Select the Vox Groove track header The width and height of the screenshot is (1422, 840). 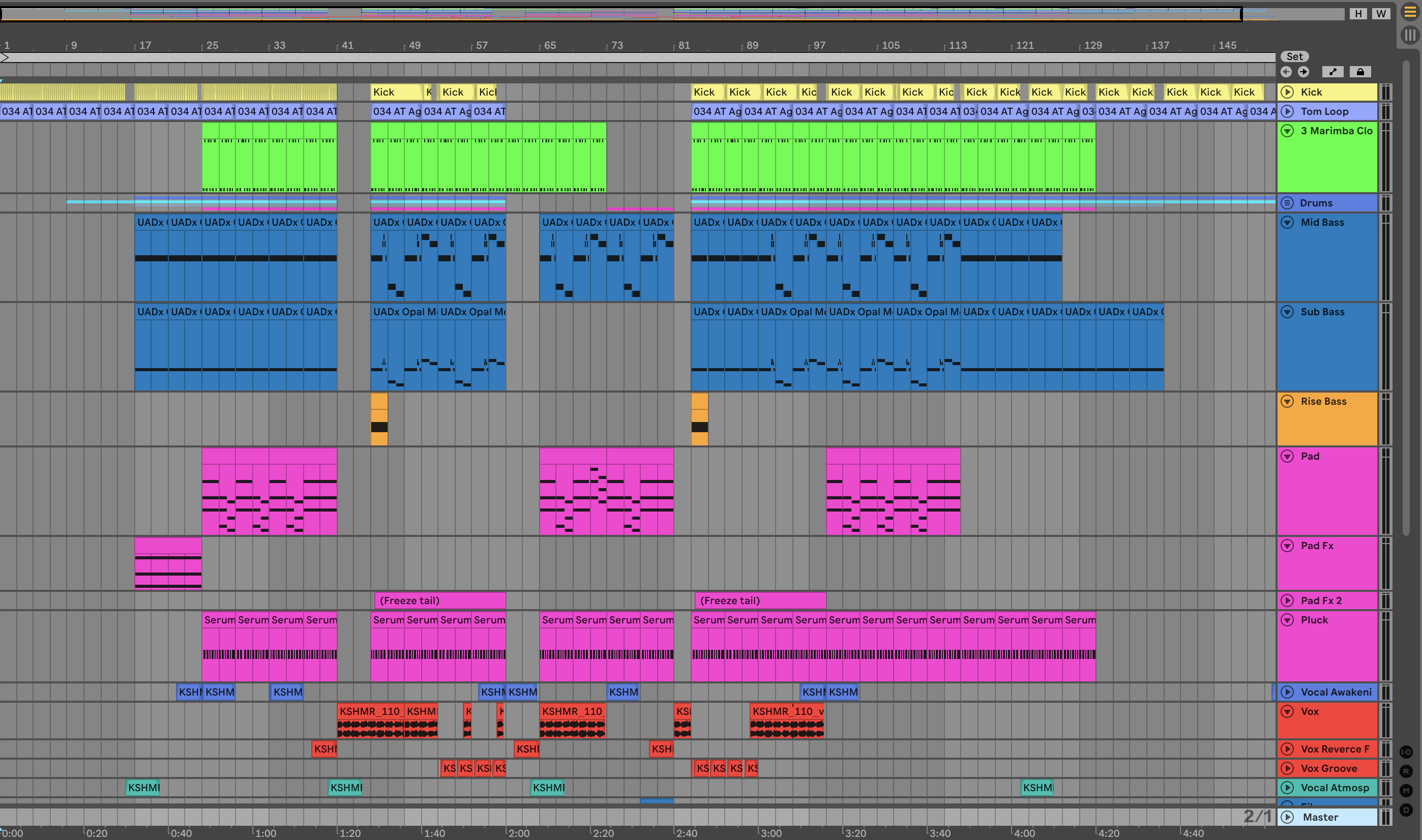pos(1328,768)
